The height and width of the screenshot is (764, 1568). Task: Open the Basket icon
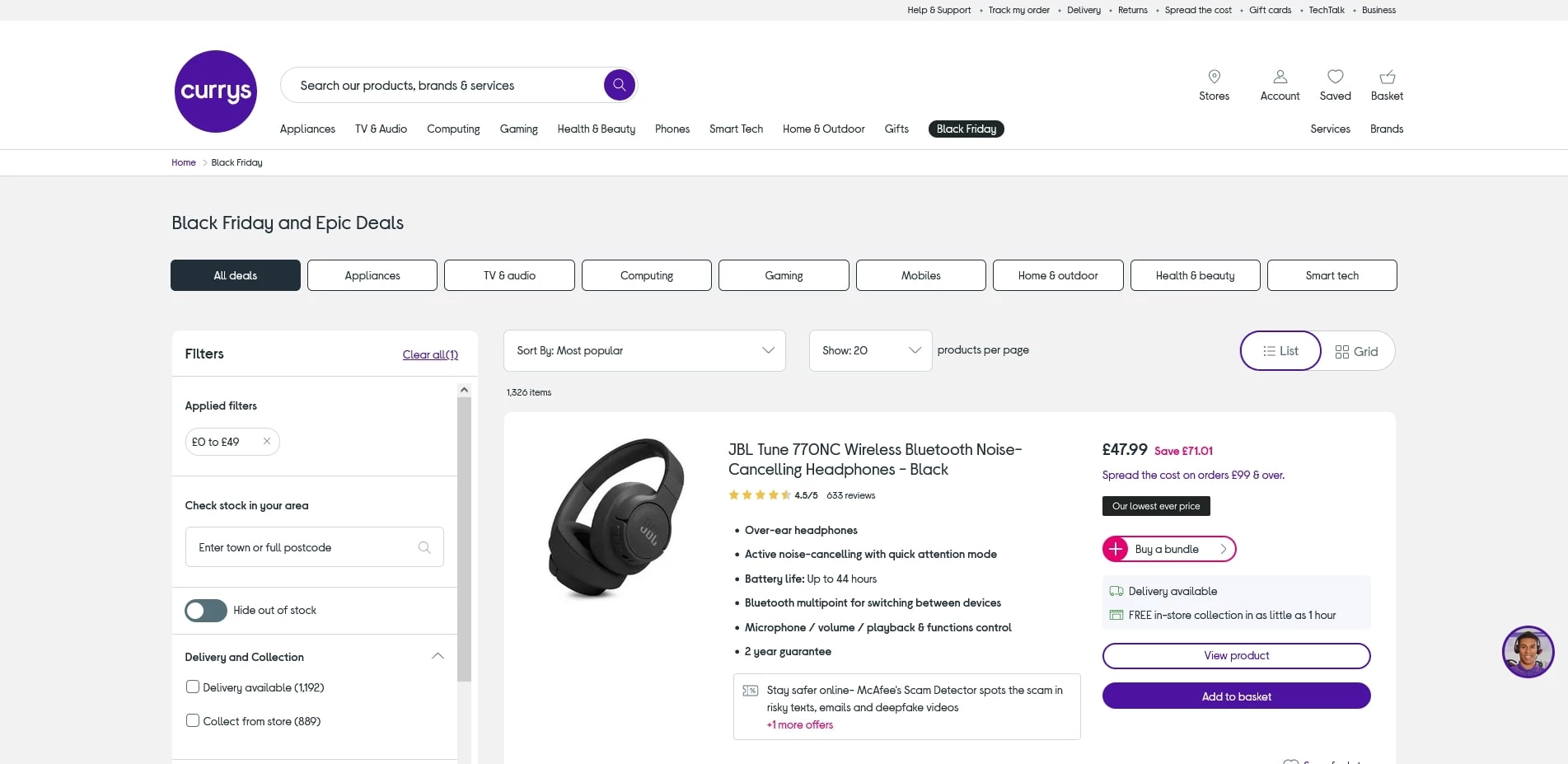coord(1387,77)
